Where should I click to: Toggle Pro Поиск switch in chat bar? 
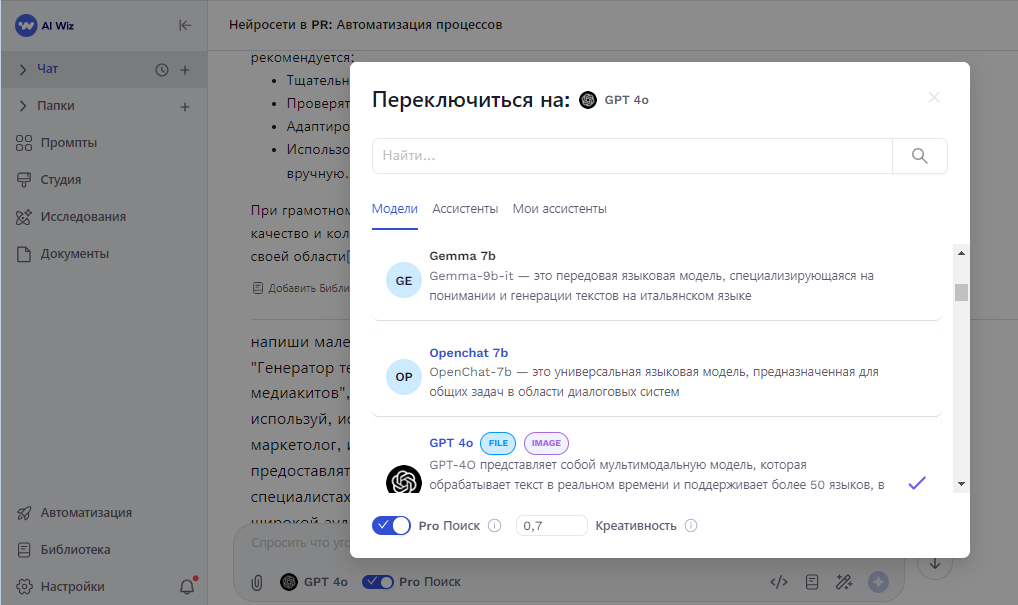coord(377,582)
